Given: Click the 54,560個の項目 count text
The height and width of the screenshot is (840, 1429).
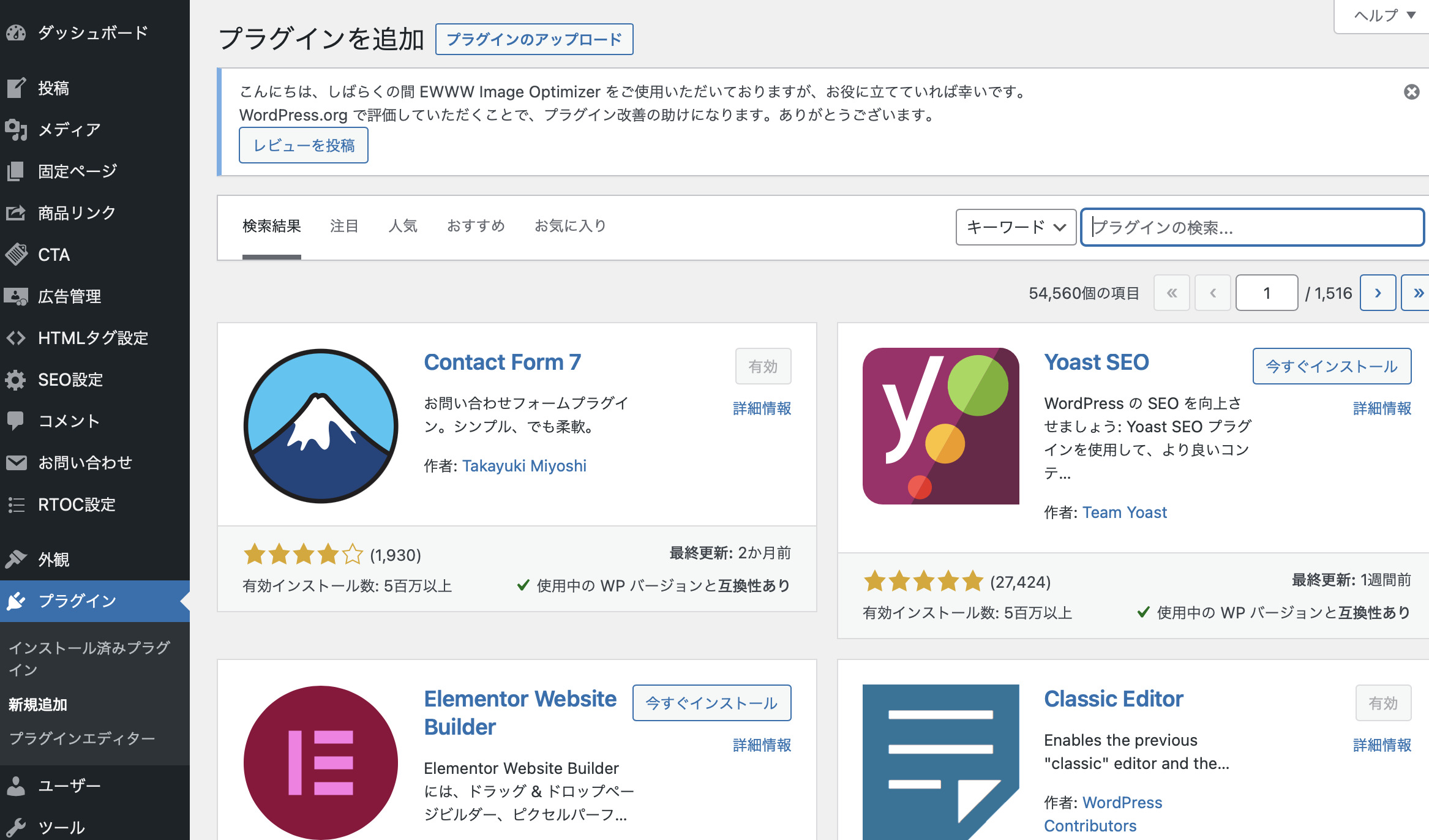Looking at the screenshot, I should 1084,293.
